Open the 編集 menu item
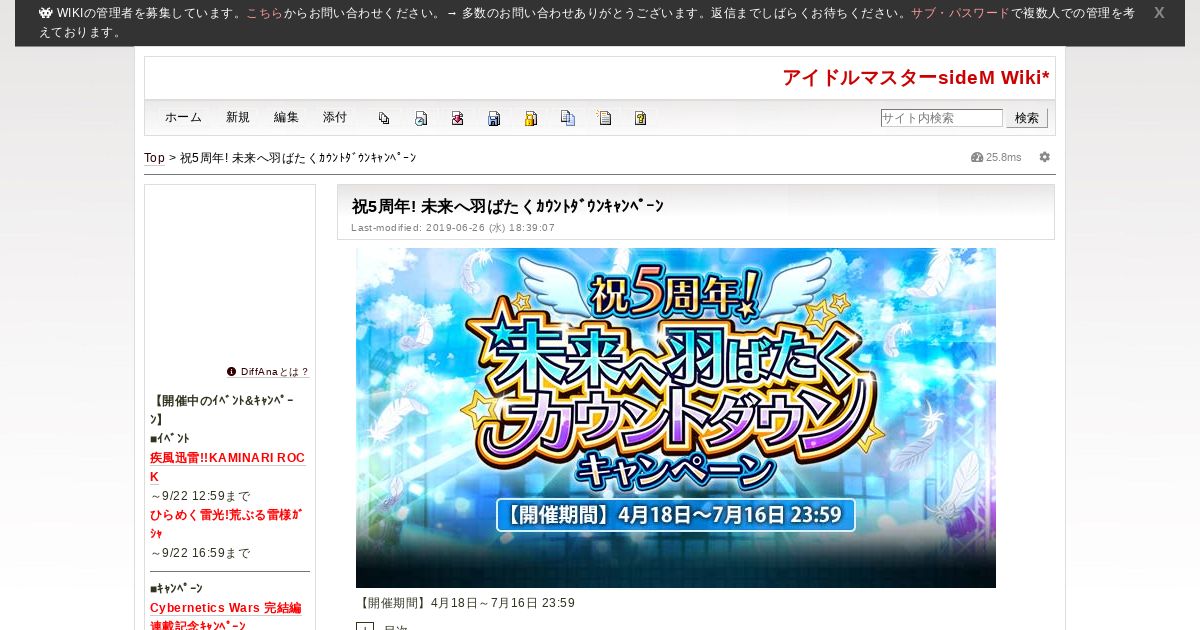 pos(286,117)
